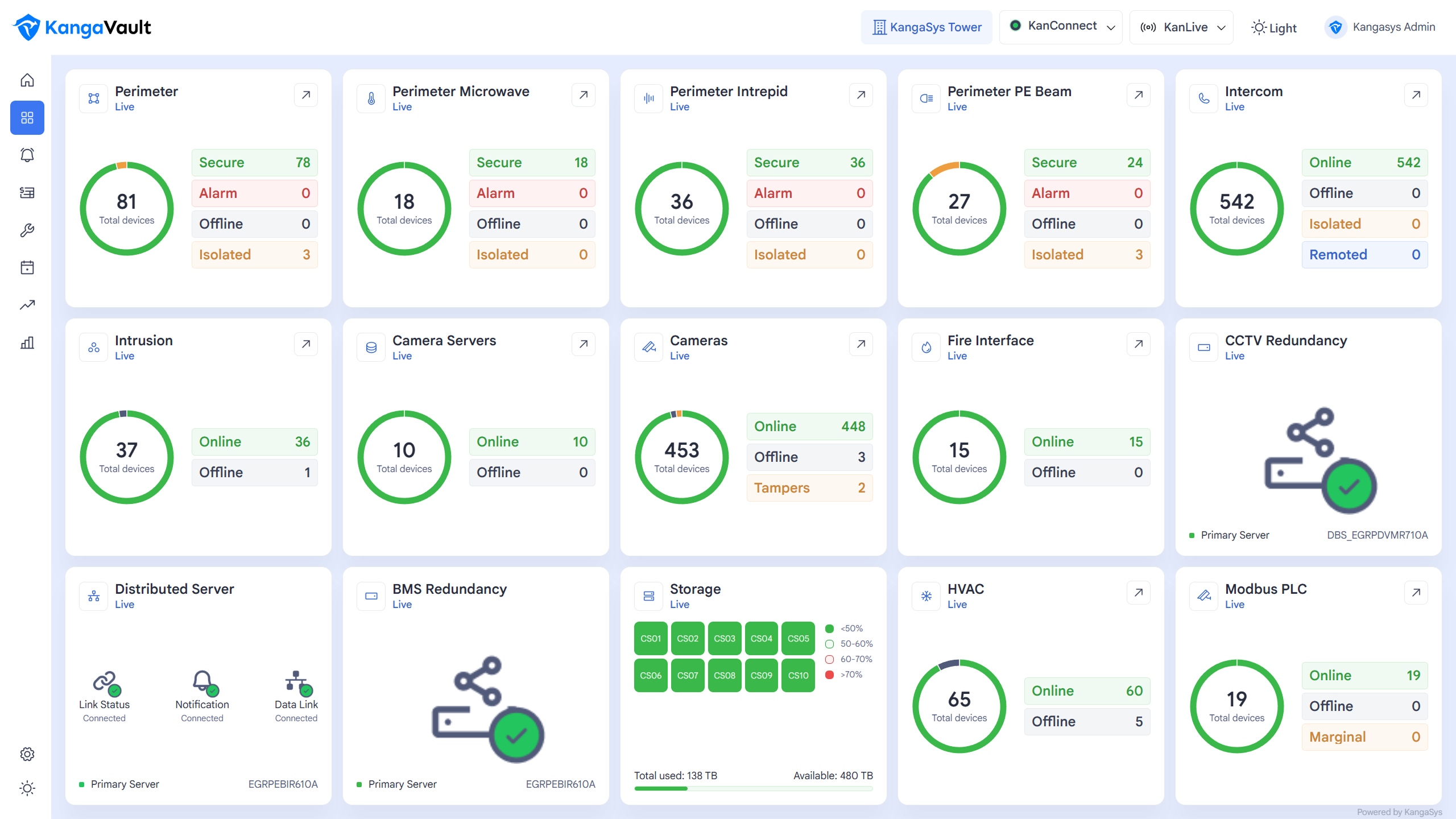Click the Data Link network icon
Screen dimensions: 1456x819
(x=299, y=682)
